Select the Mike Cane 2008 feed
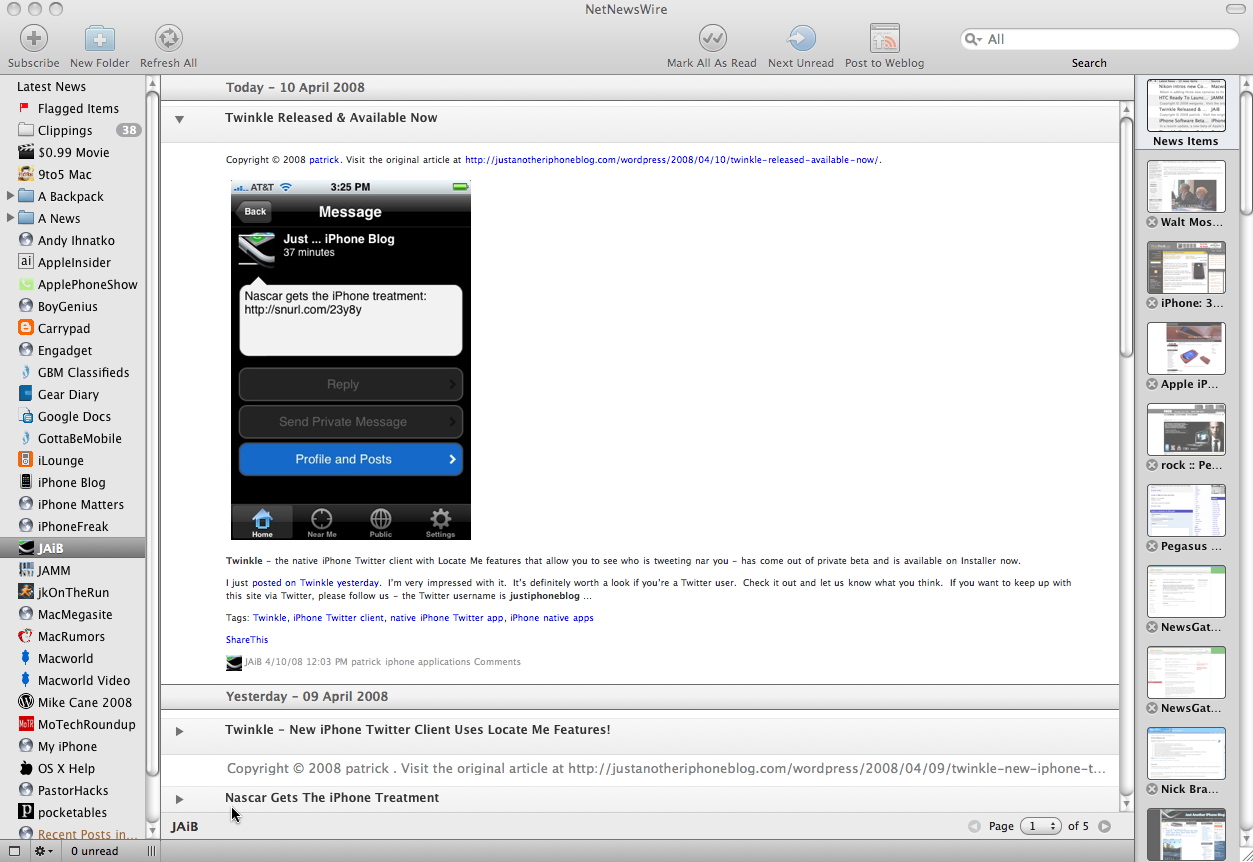 click(84, 702)
